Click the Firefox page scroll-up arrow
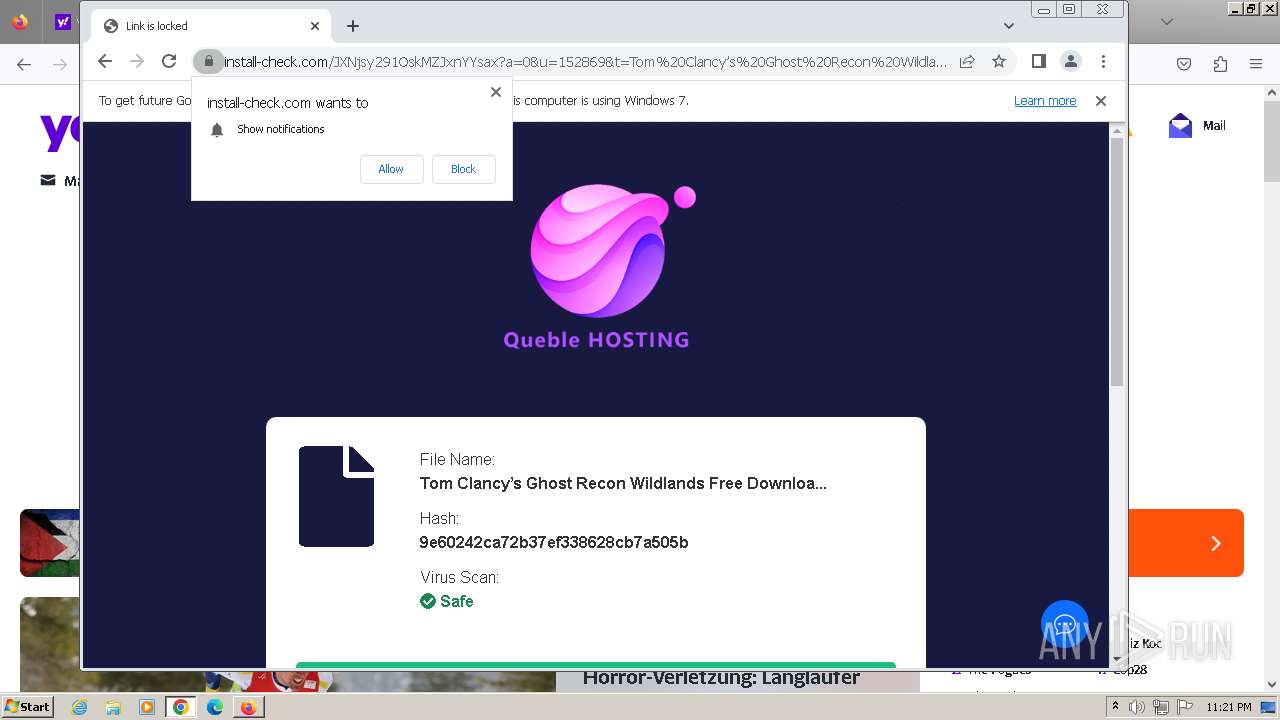 (x=1272, y=92)
